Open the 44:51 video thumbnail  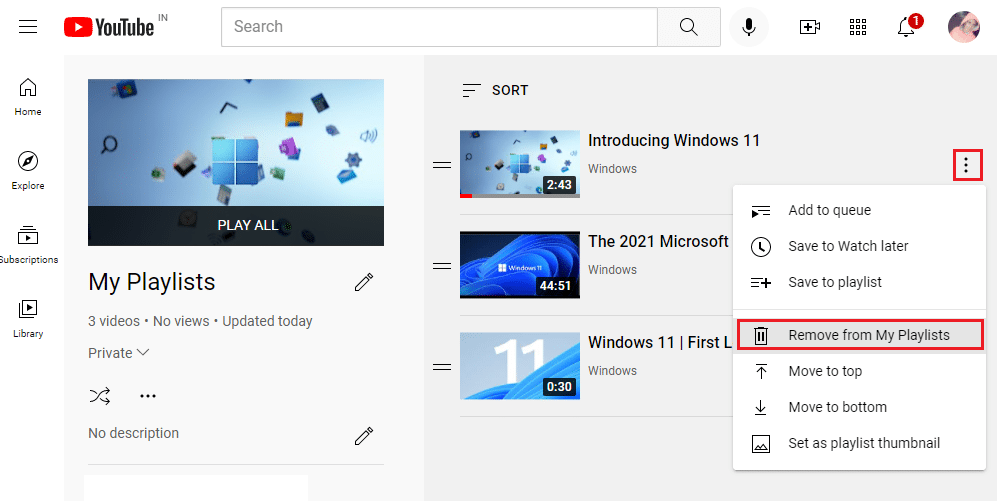519,265
